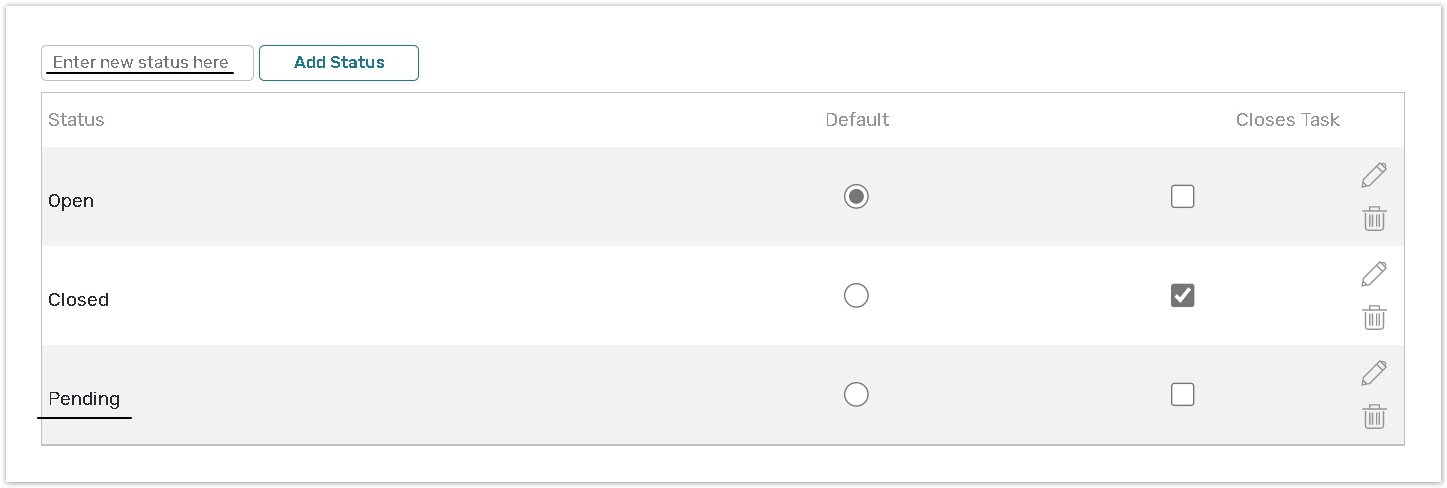Screen dimensions: 1447x488
Task: Focus the 'Enter new status here' field
Action: click(x=146, y=62)
